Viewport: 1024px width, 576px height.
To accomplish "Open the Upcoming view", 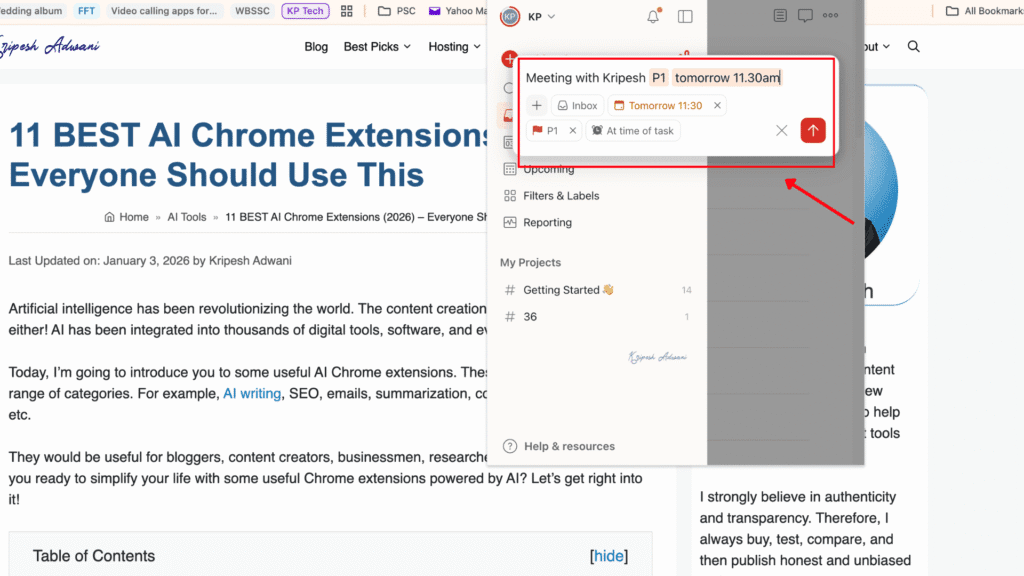I will pos(549,170).
